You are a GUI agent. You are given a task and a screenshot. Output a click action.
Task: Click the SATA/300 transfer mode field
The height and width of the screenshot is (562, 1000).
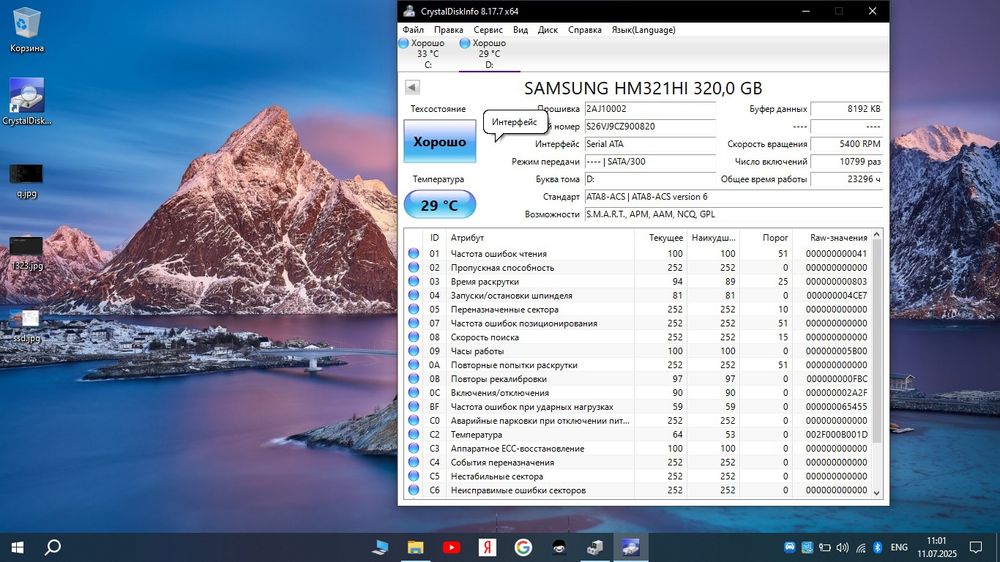tap(650, 161)
